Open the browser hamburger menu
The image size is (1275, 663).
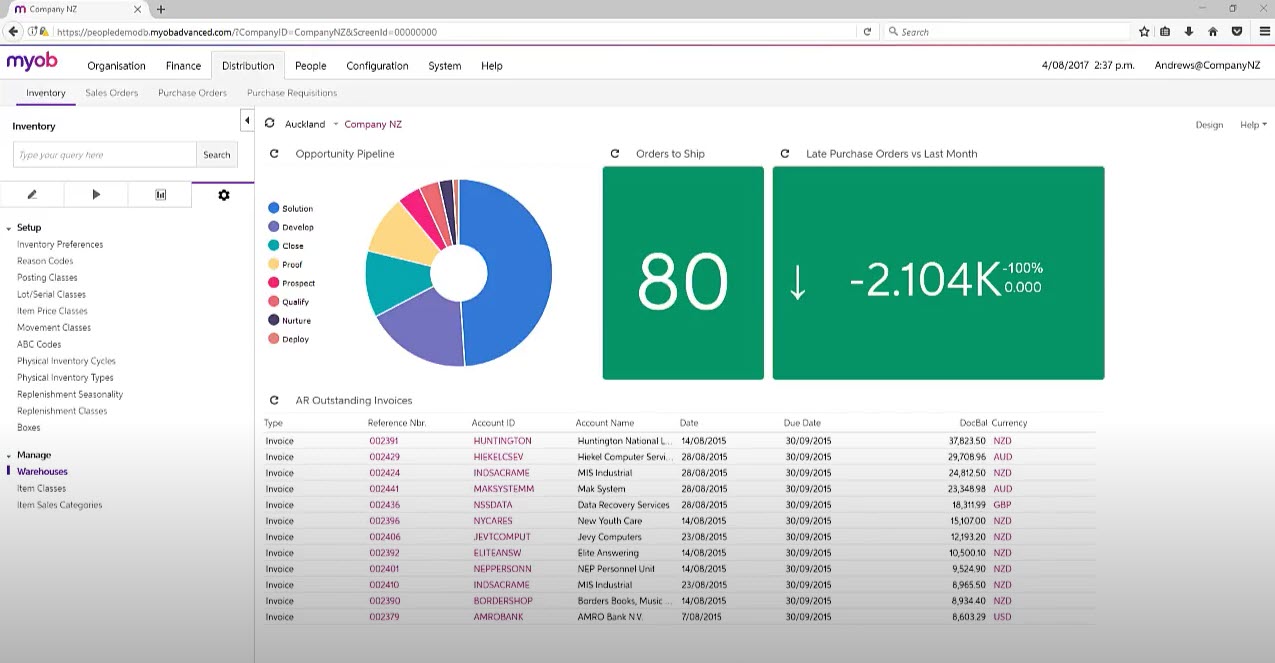coord(1264,32)
